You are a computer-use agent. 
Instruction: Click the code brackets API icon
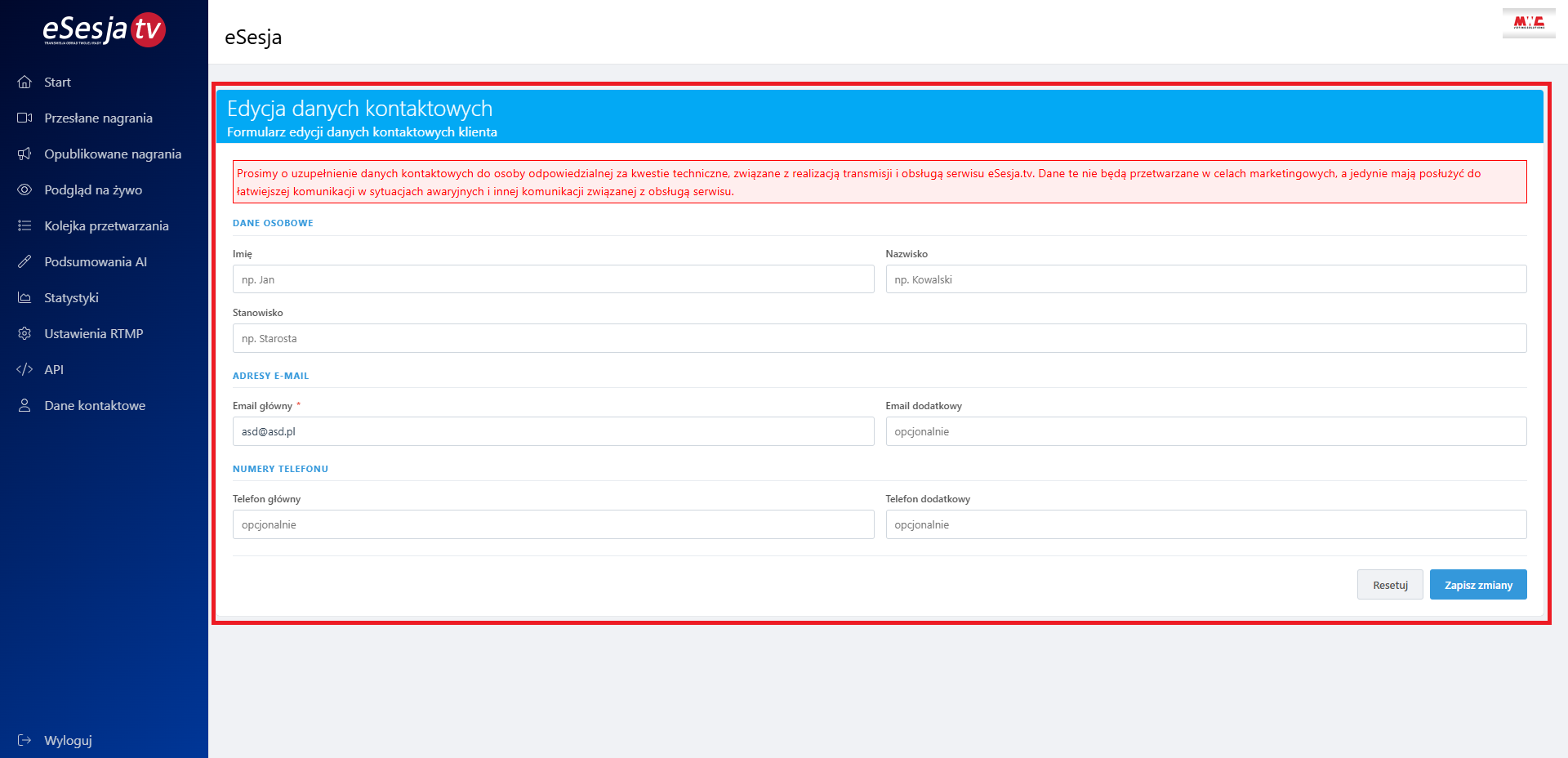pyautogui.click(x=24, y=369)
